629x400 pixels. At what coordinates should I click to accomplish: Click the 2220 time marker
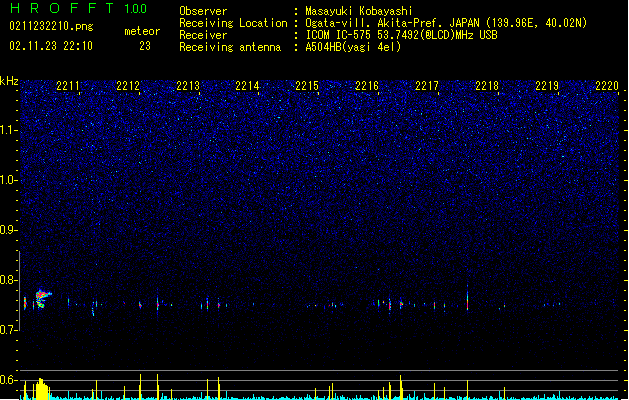coord(607,86)
